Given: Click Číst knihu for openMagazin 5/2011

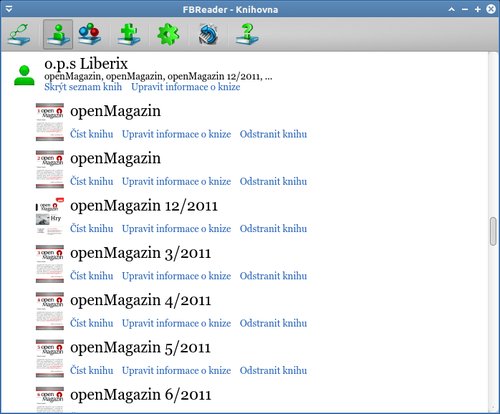Looking at the screenshot, I should coord(92,370).
